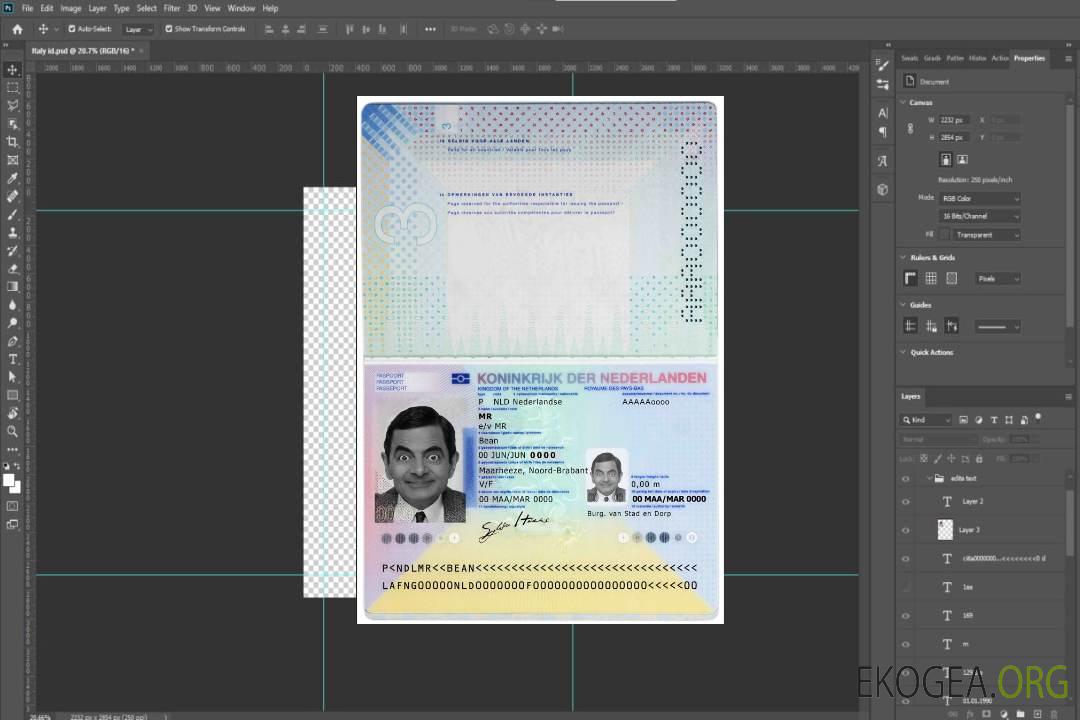Screen dimensions: 1080x720
Task: Collapse the Canvas section
Action: (x=903, y=103)
